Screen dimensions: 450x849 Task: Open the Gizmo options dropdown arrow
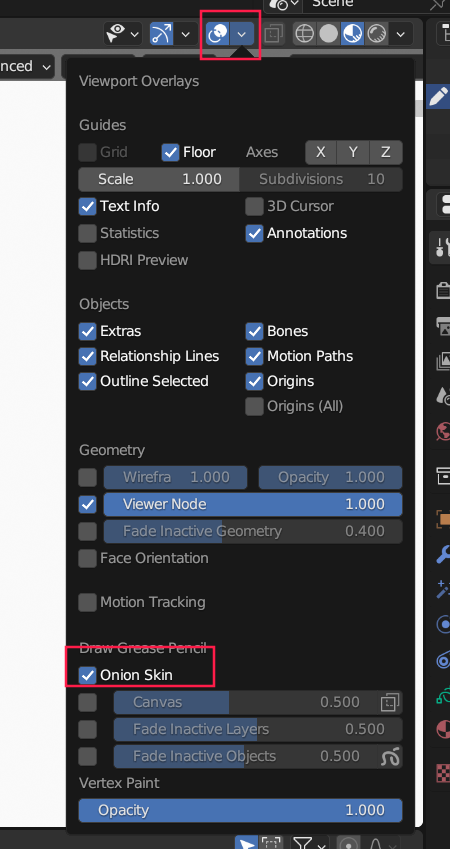pyautogui.click(x=185, y=34)
